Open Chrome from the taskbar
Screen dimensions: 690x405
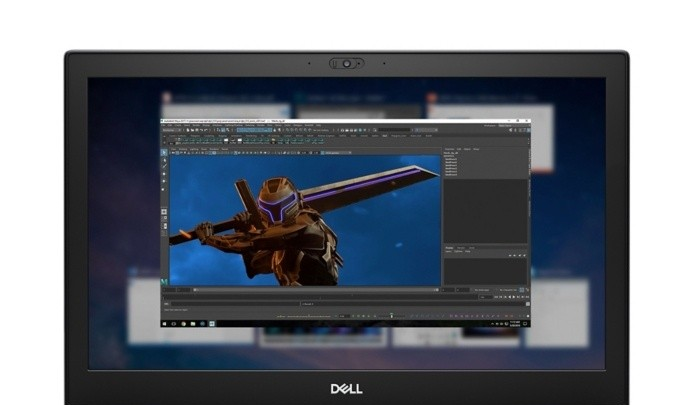click(184, 324)
